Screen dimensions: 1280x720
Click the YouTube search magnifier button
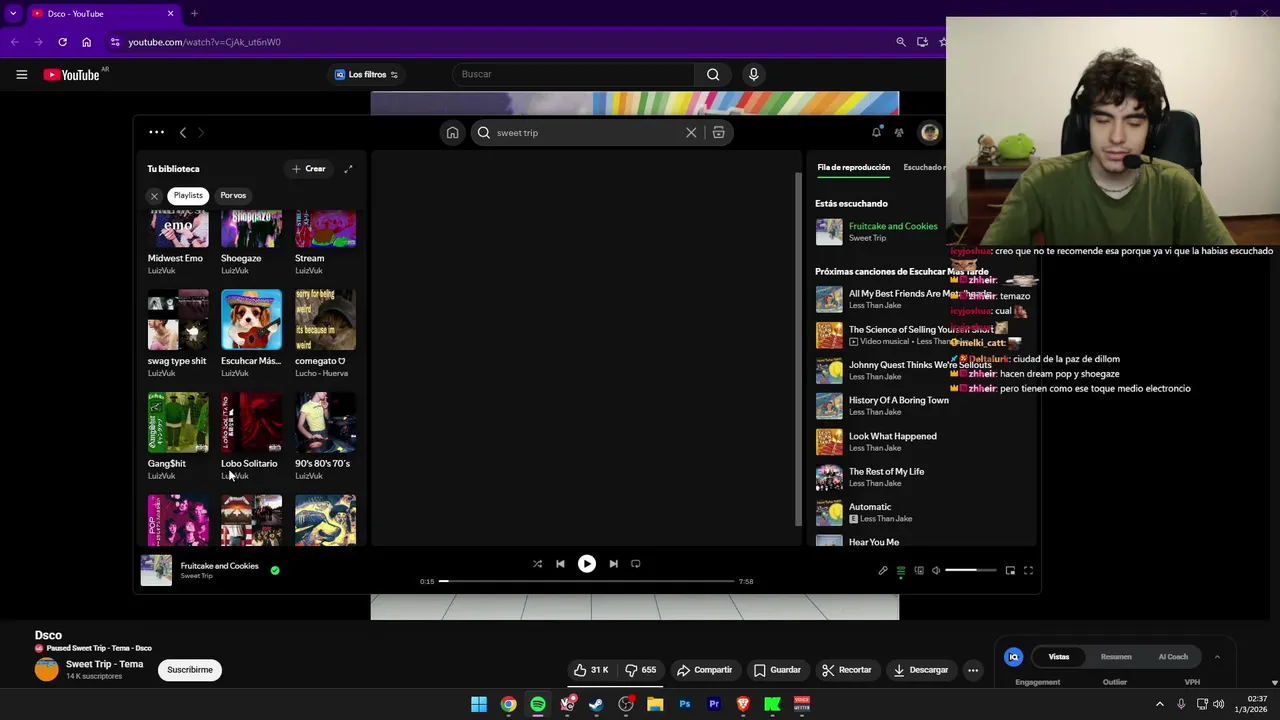[713, 74]
